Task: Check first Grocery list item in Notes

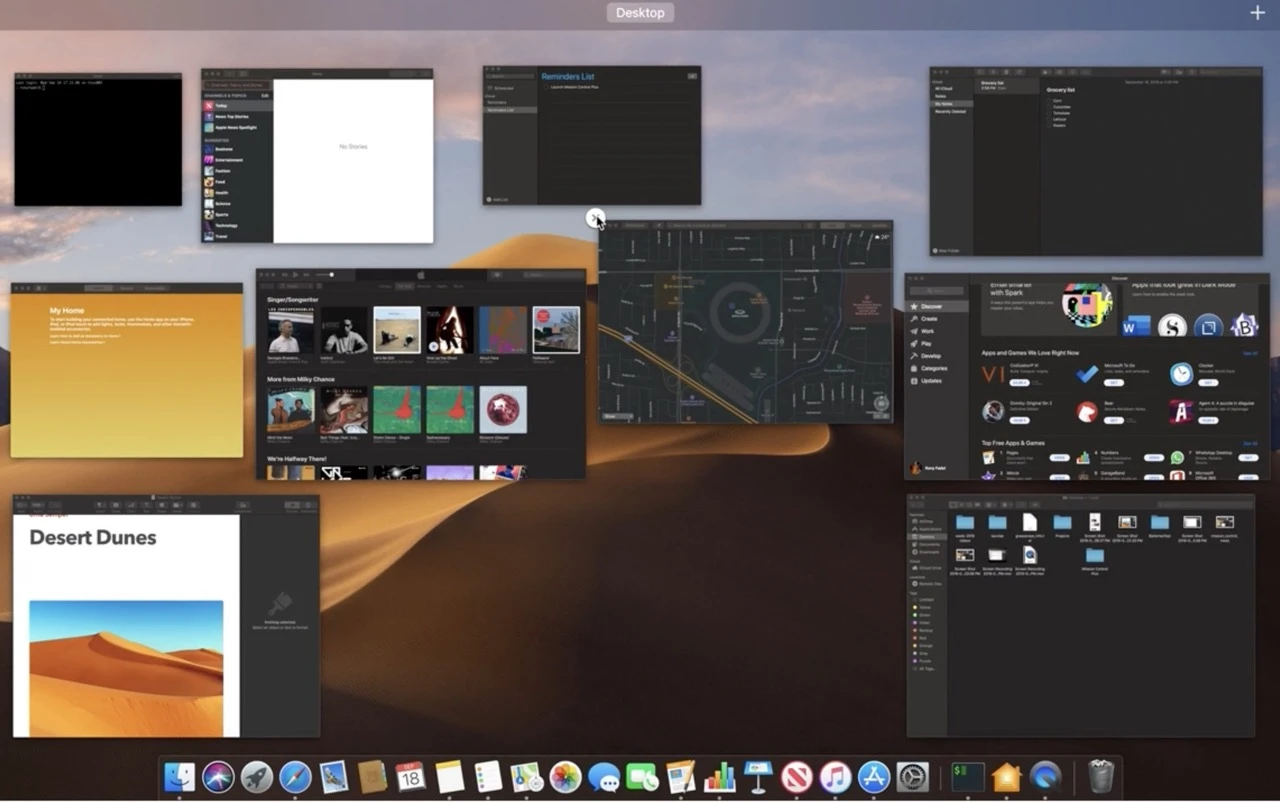Action: click(1049, 101)
